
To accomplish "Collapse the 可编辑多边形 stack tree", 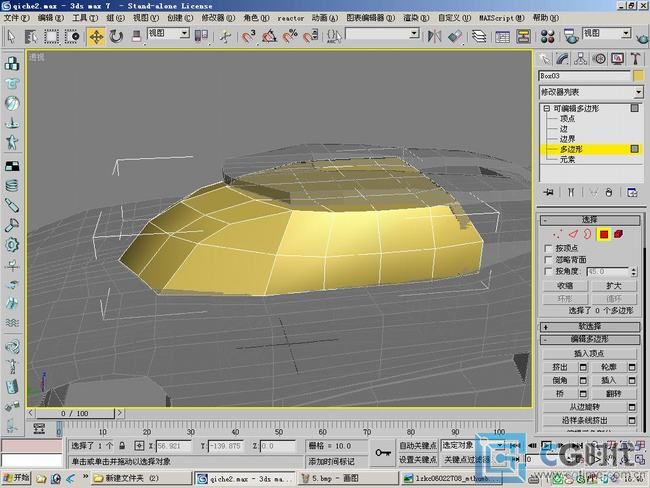I will tap(546, 108).
